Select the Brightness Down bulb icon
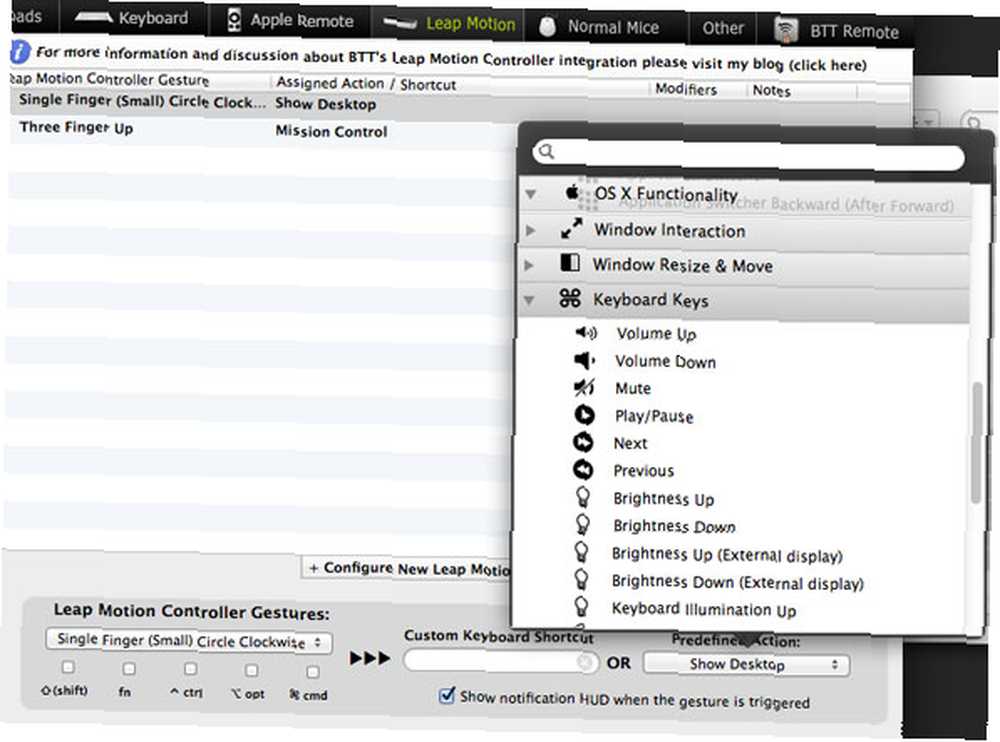The image size is (1000, 742). (x=582, y=524)
